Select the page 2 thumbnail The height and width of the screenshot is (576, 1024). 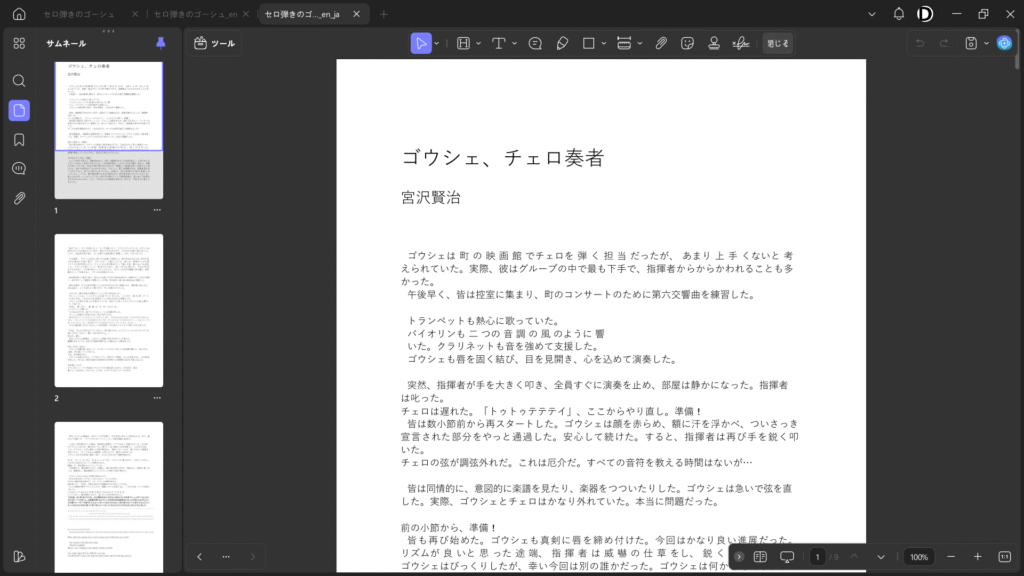(x=109, y=311)
